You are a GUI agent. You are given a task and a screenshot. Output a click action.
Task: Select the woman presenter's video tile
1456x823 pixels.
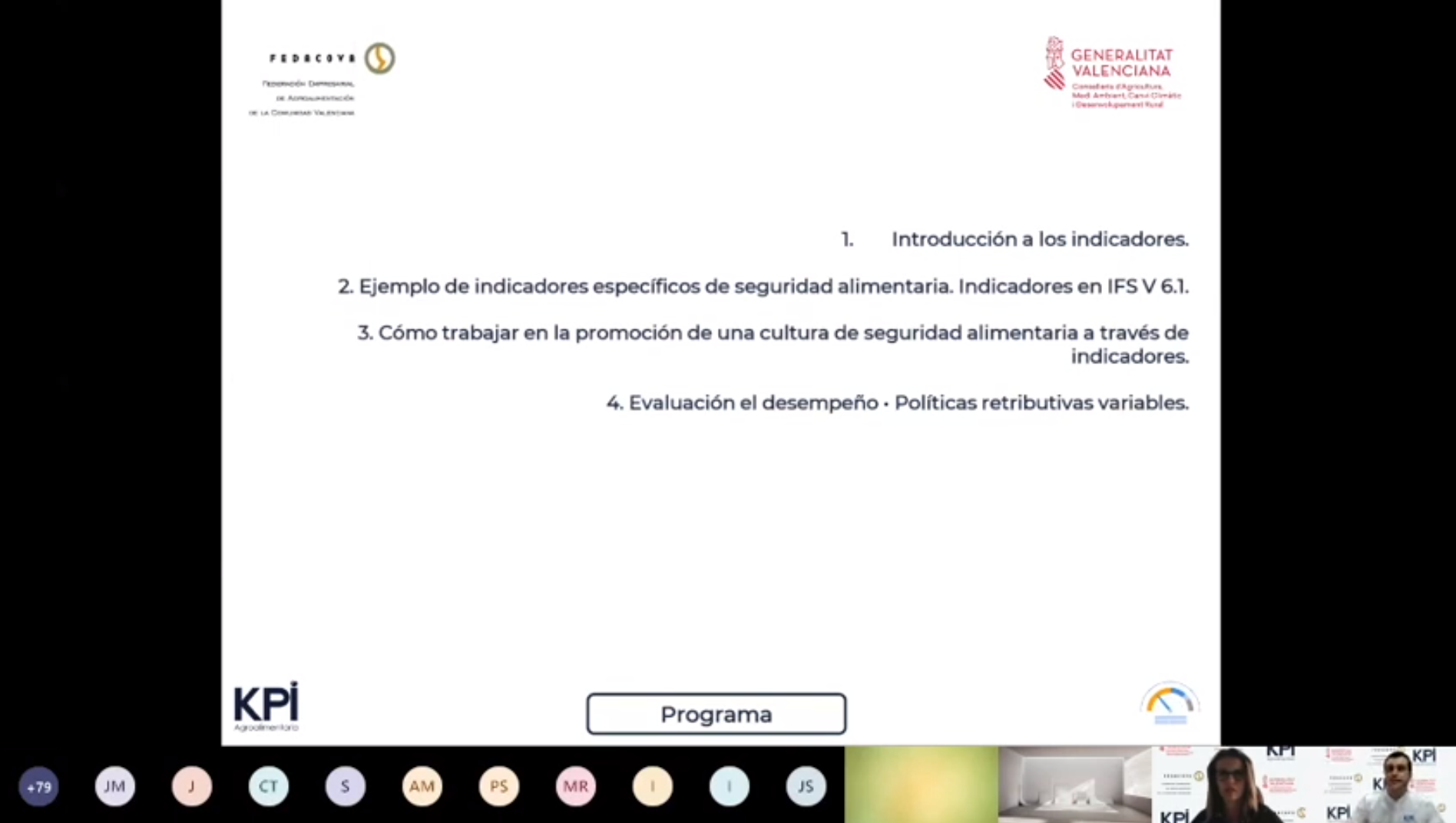(1227, 785)
